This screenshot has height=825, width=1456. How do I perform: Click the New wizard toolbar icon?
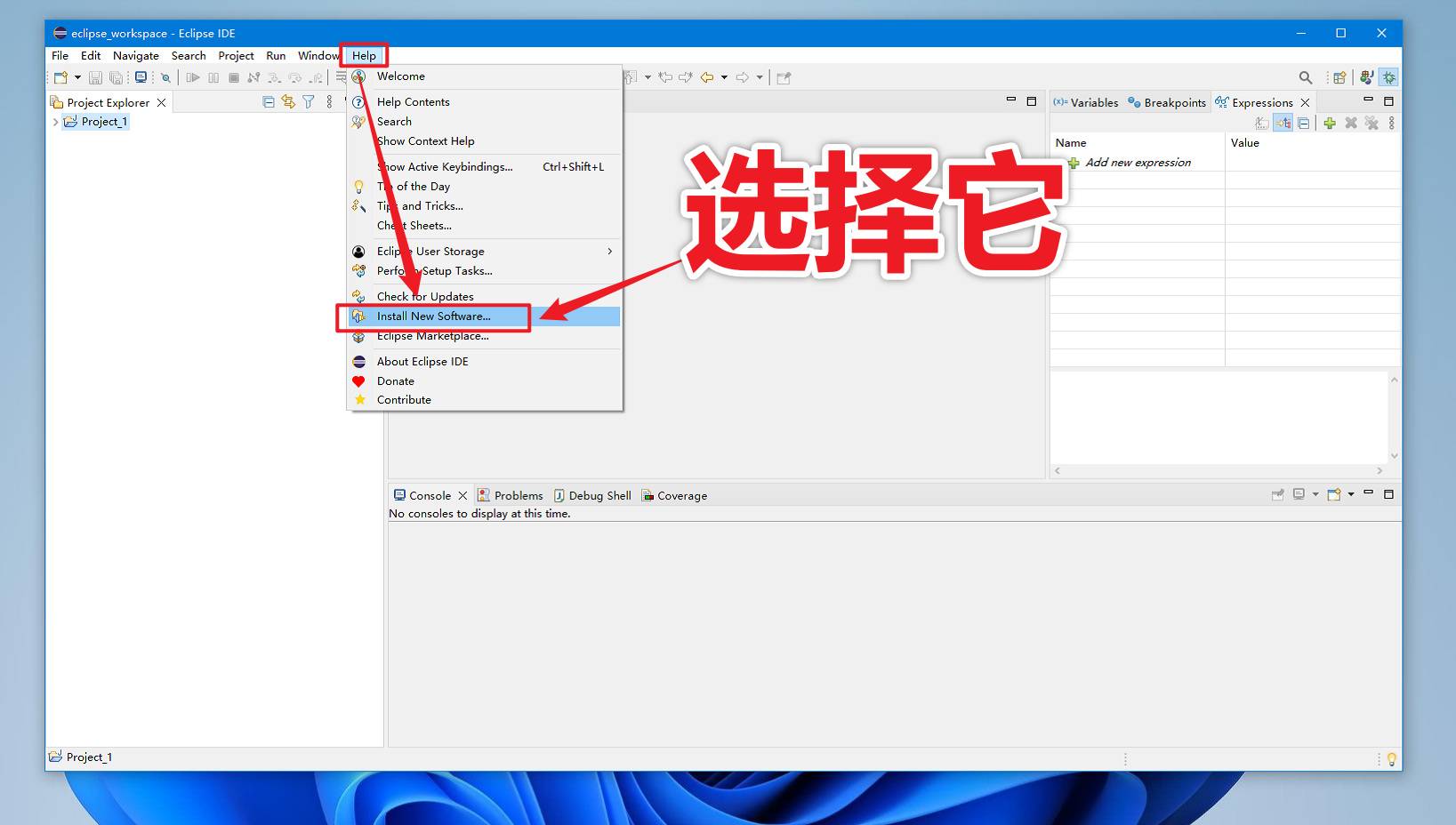(x=60, y=77)
